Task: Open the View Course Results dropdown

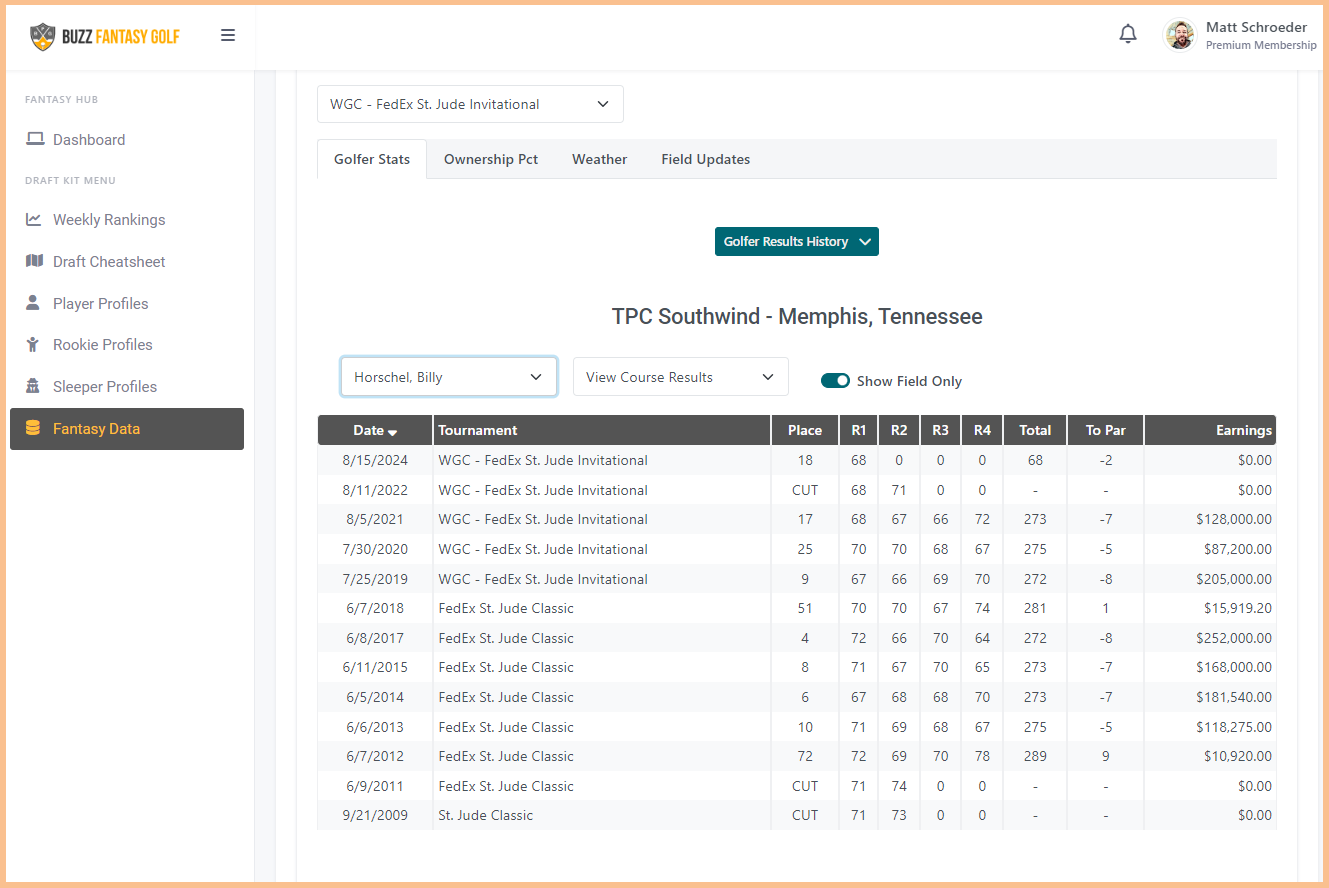Action: point(681,377)
